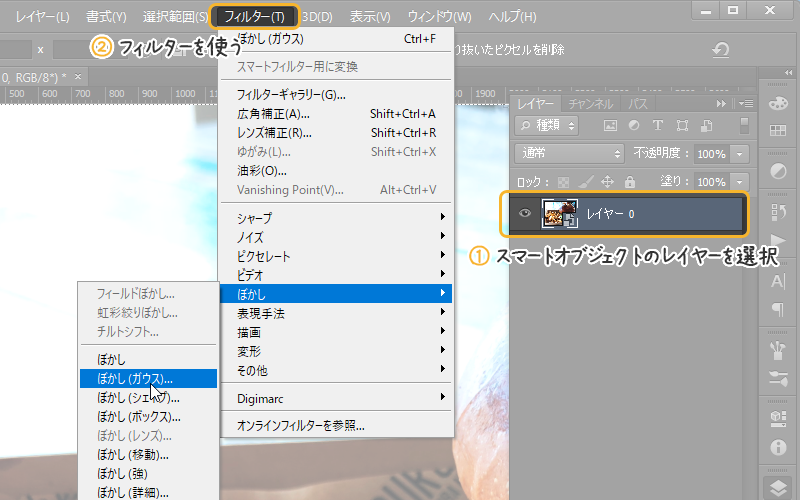Screen dimensions: 800x500
Task: Choose ぼかし (移動)... motion blur
Action: [148, 454]
